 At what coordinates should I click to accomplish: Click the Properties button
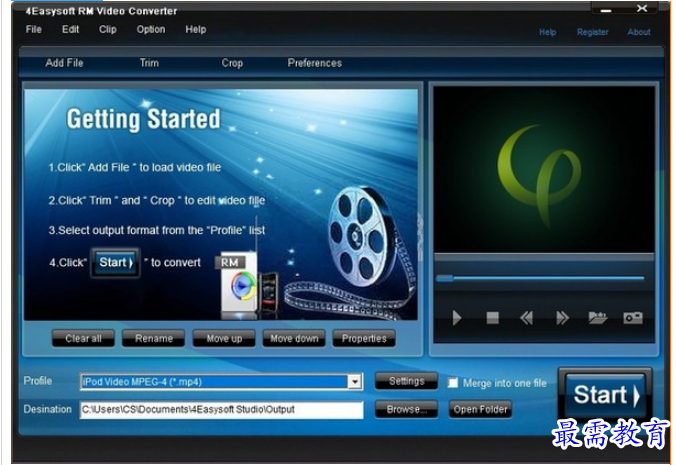click(364, 338)
